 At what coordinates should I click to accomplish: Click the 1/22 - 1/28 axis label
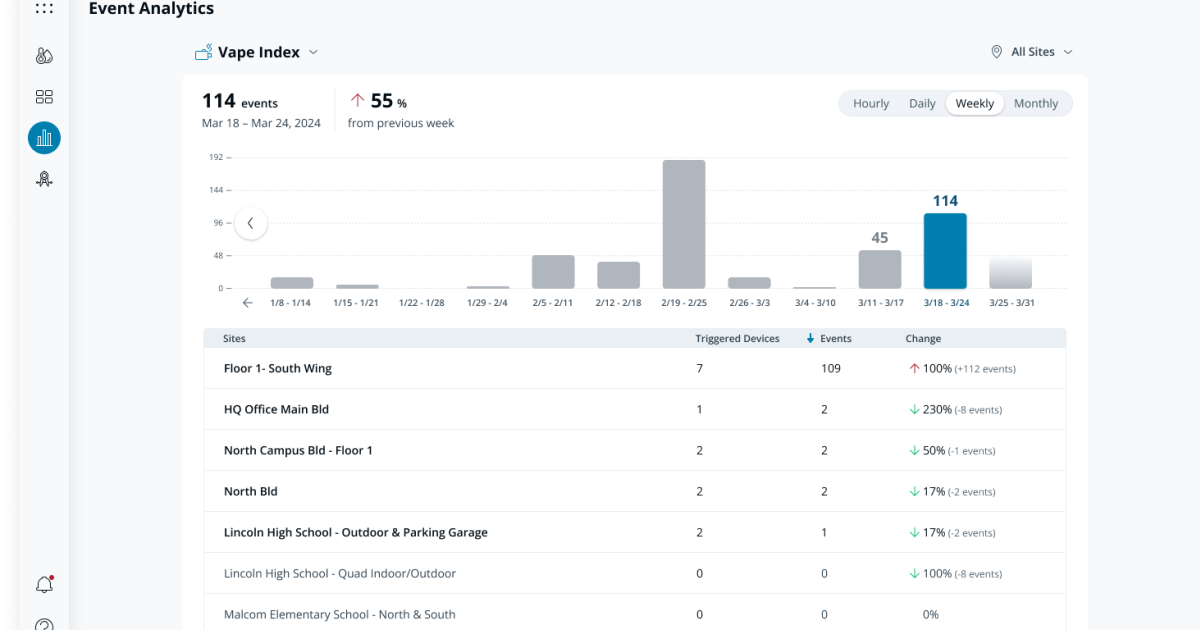[x=422, y=303]
